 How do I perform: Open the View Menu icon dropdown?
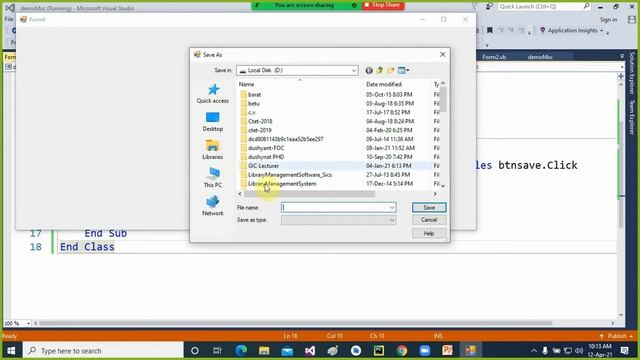tap(404, 71)
